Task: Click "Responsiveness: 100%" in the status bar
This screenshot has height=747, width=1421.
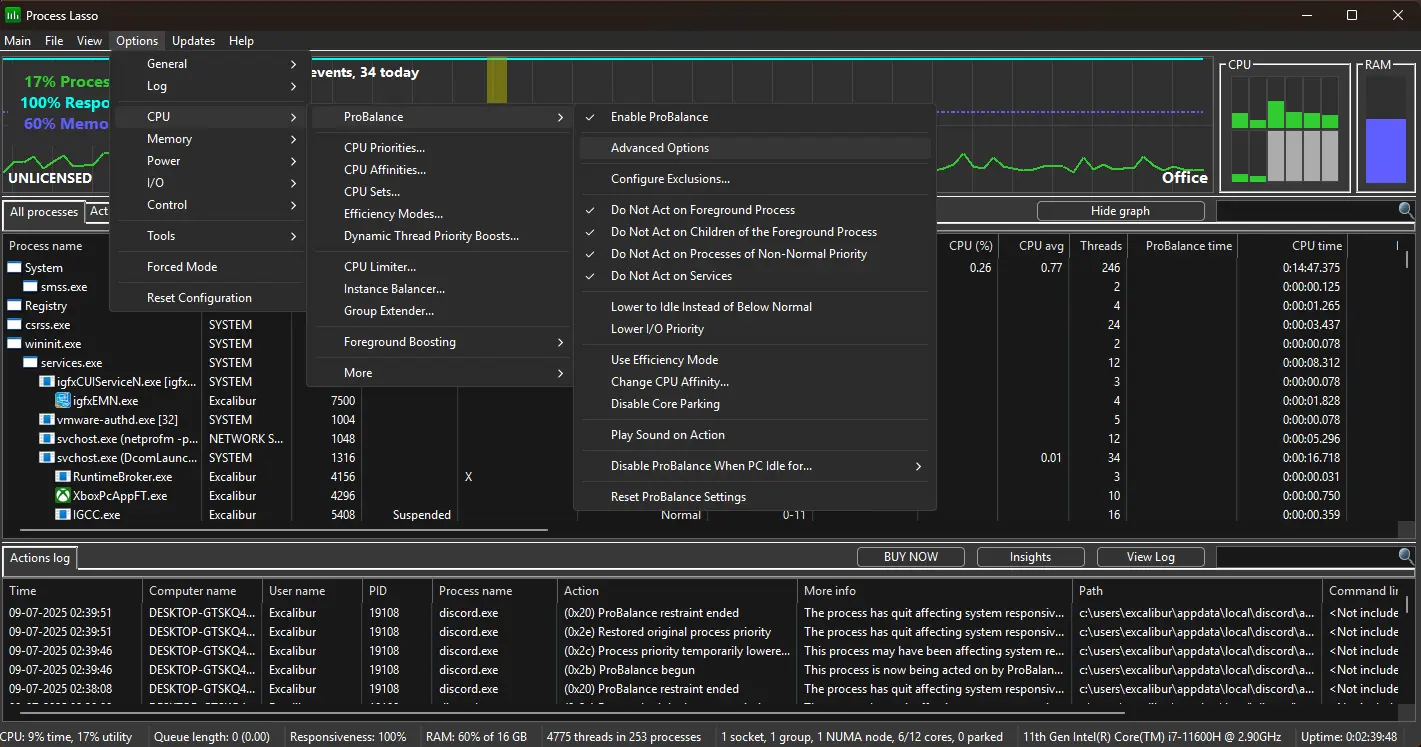Action: point(348,737)
